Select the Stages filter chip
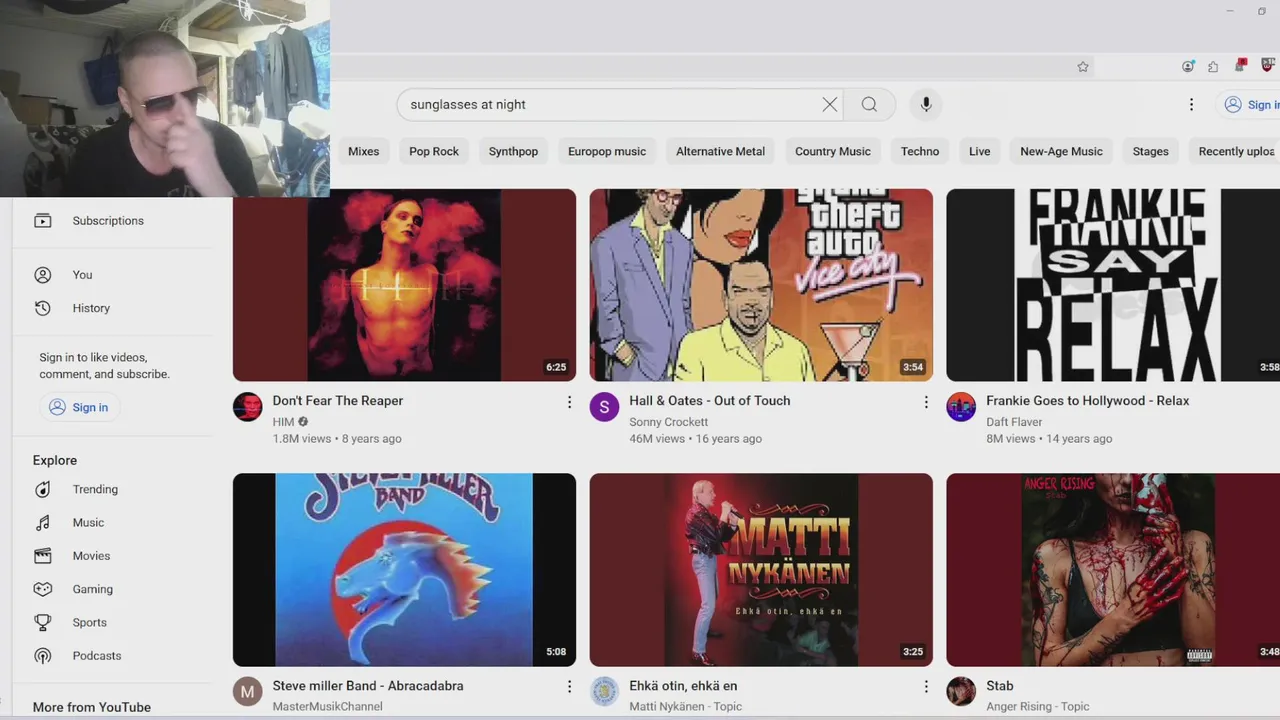1280x720 pixels. [x=1150, y=152]
